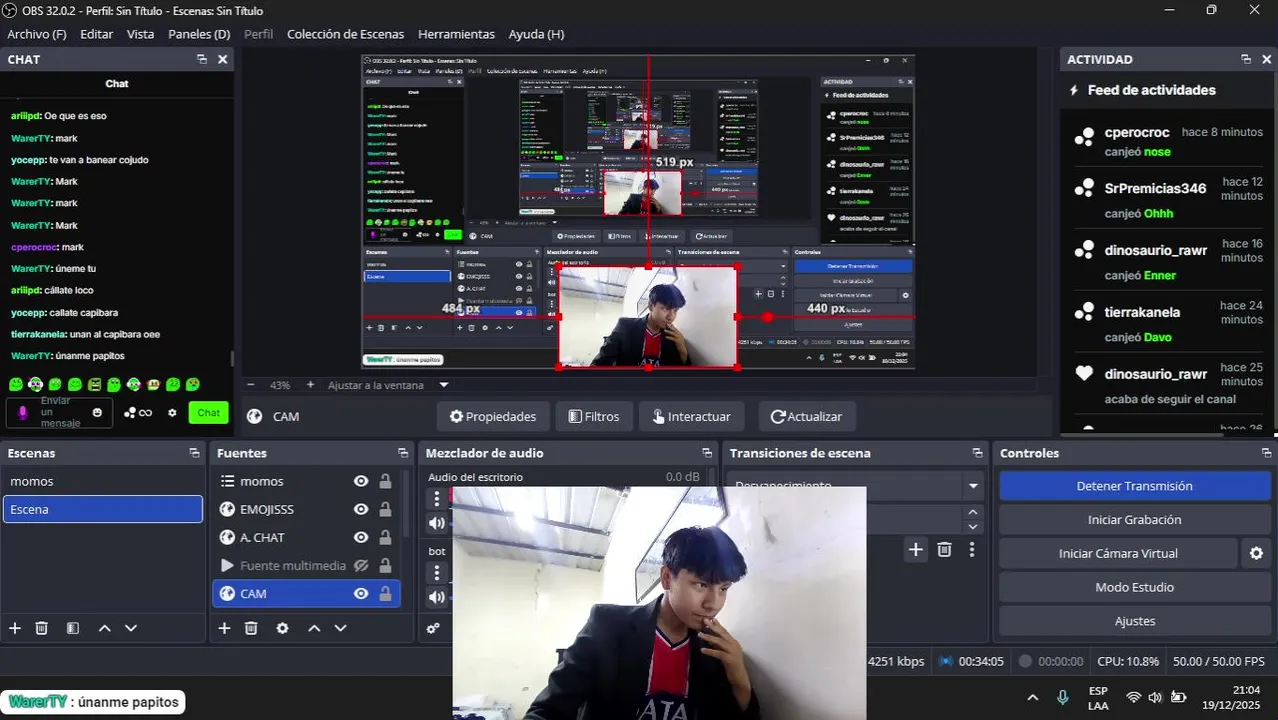Click the green Chat send button
Viewport: 1278px width, 720px height.
pos(208,412)
